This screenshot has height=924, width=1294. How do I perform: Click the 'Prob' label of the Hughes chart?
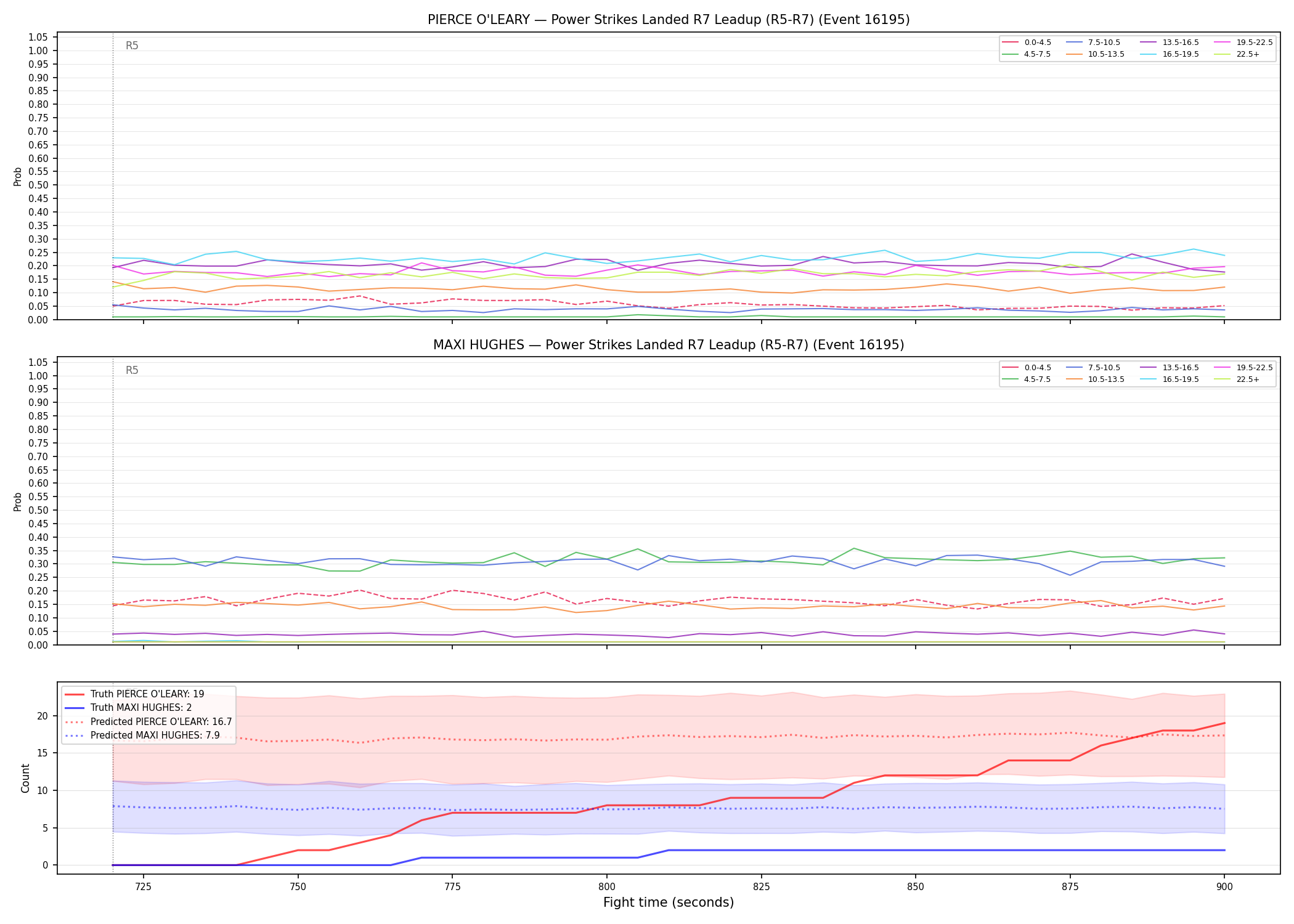pos(18,501)
